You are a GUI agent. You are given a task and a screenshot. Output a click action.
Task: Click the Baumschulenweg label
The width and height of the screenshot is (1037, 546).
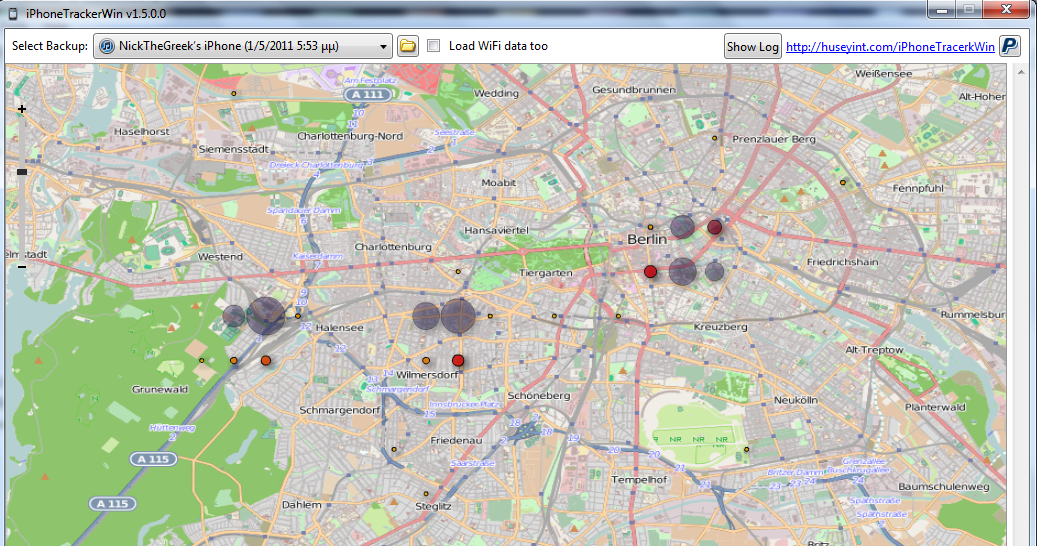coord(944,487)
